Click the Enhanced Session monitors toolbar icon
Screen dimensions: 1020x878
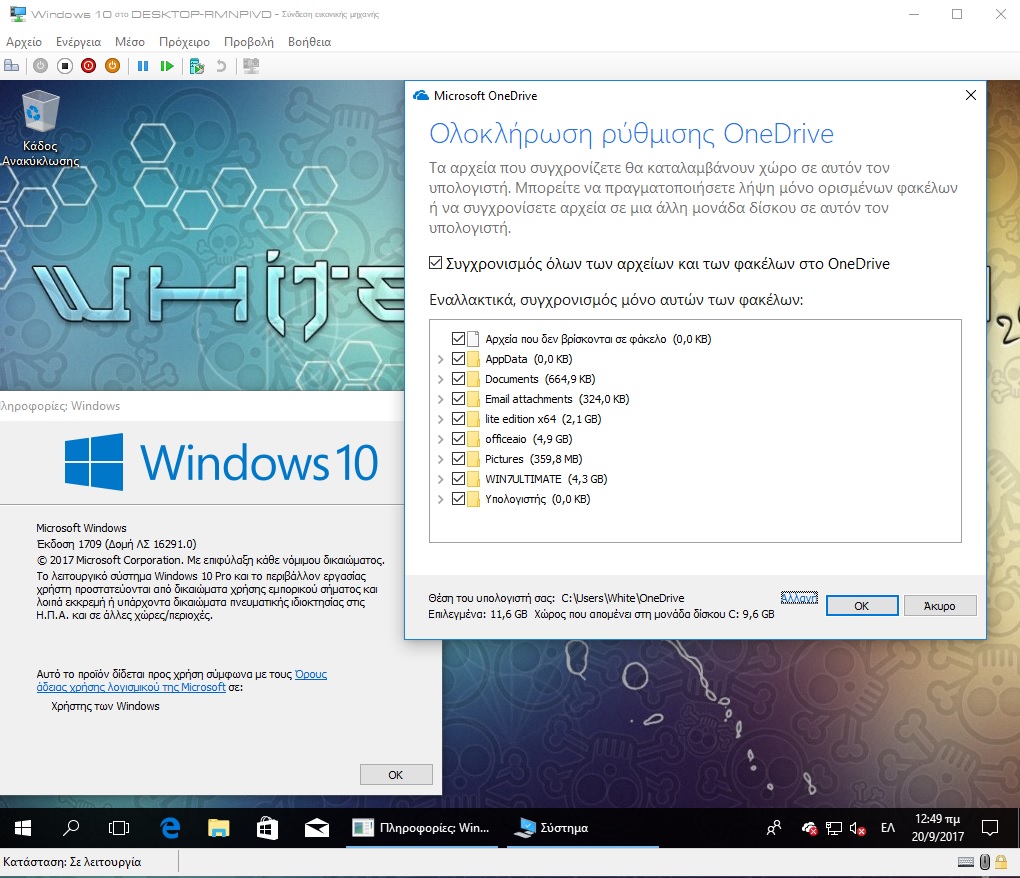pyautogui.click(x=251, y=66)
